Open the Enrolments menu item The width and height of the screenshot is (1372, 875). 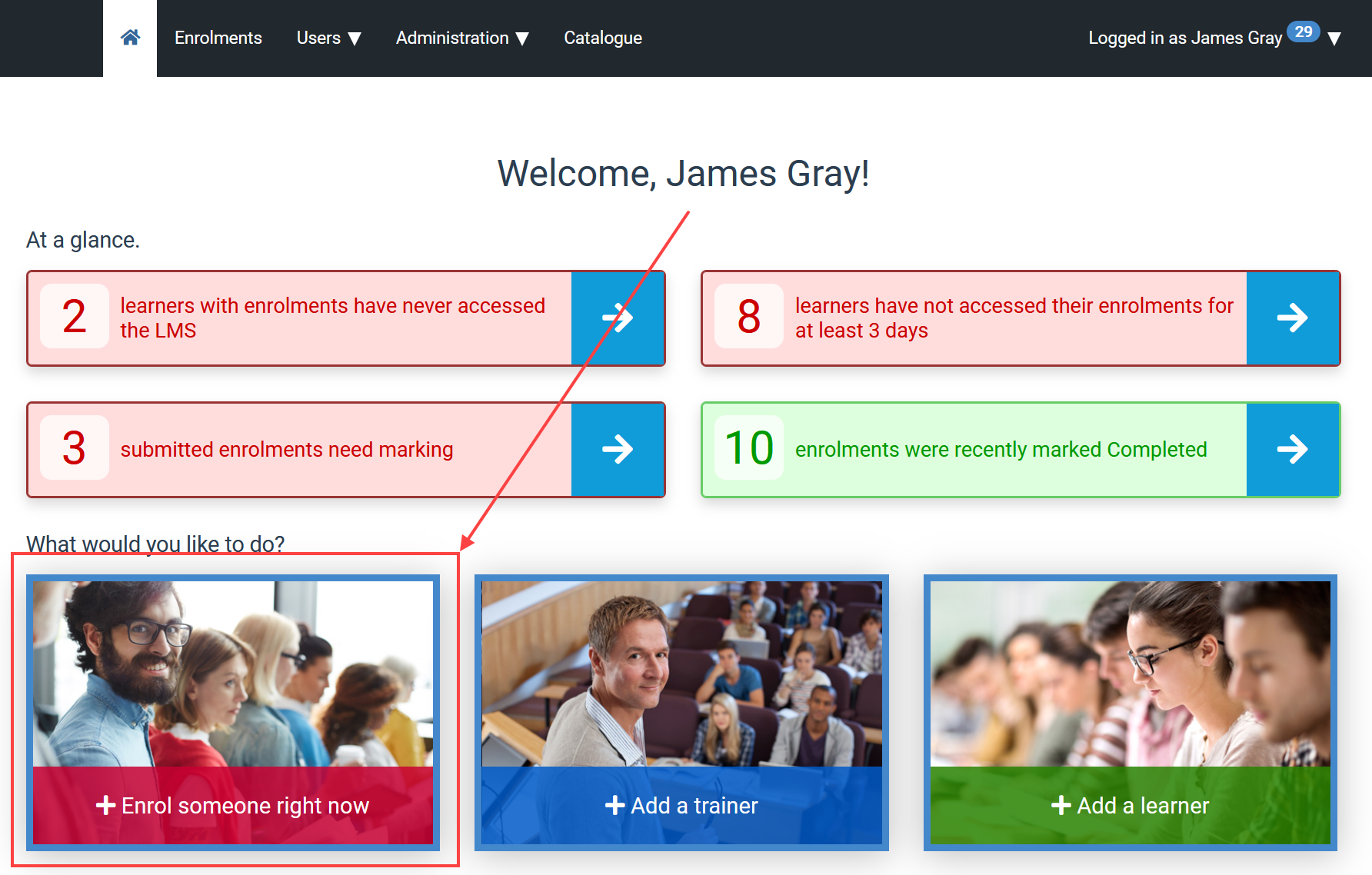tap(218, 38)
